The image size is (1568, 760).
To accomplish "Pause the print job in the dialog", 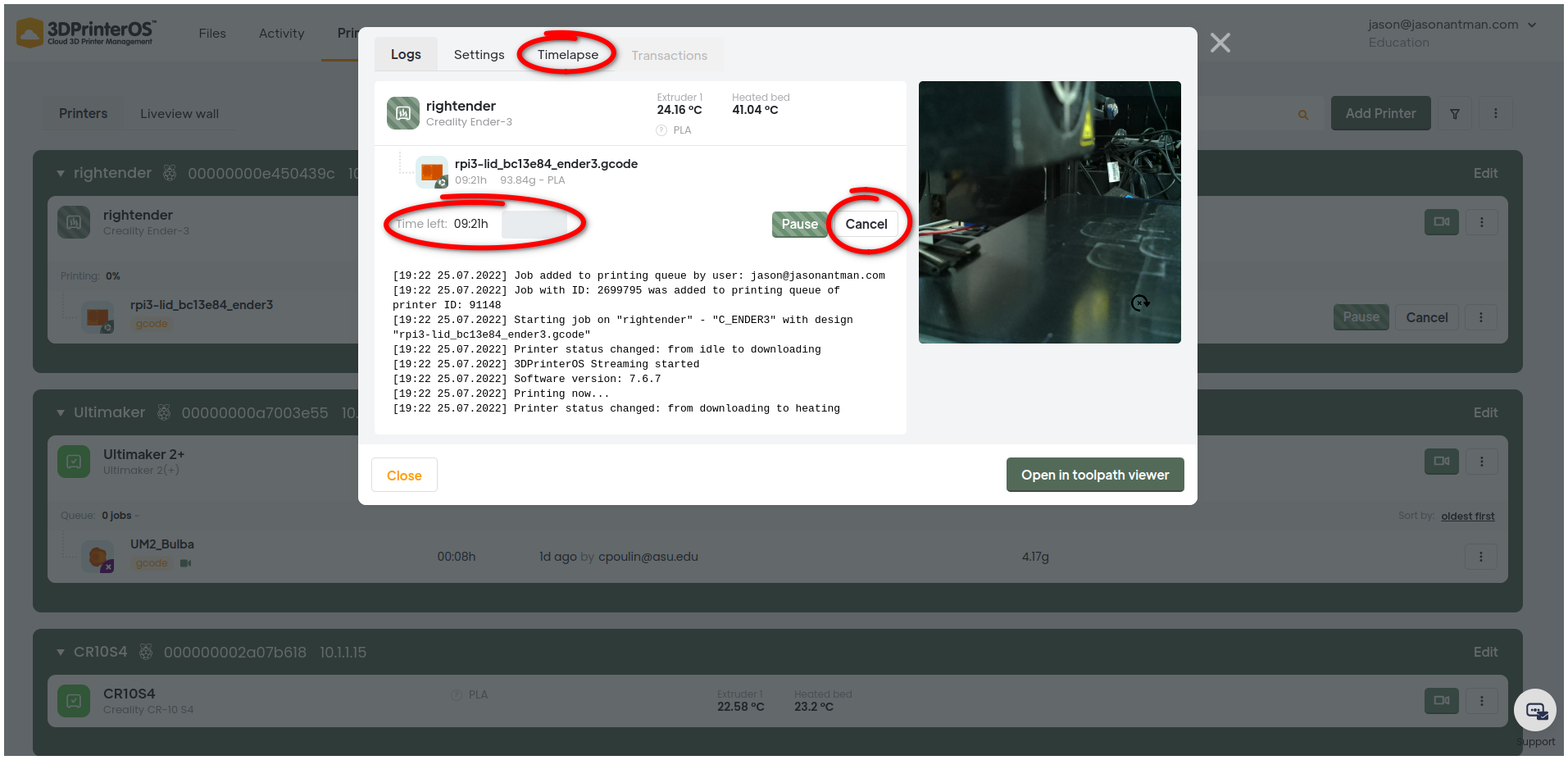I will tap(799, 224).
